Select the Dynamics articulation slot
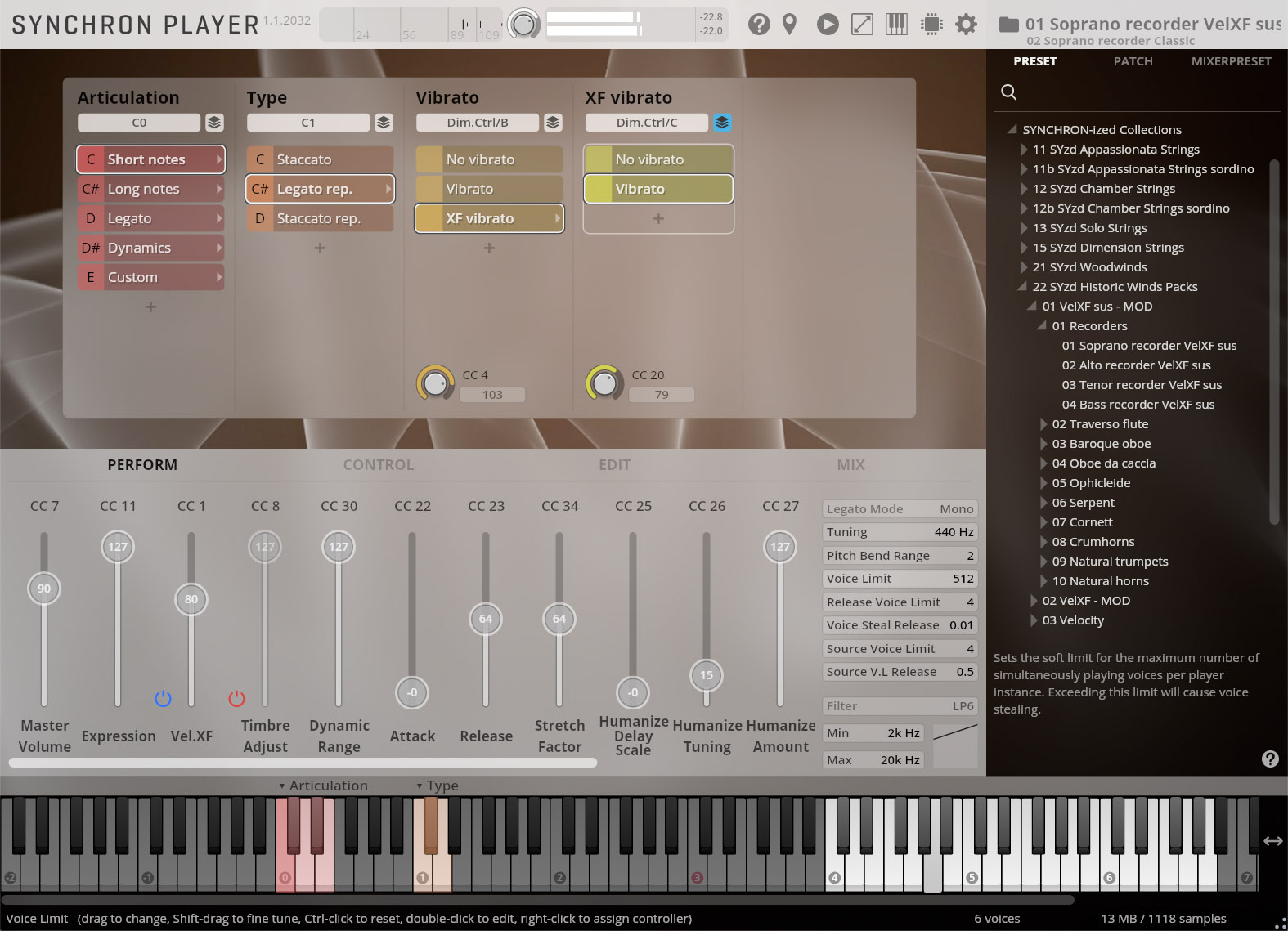This screenshot has height=931, width=1288. 150,248
